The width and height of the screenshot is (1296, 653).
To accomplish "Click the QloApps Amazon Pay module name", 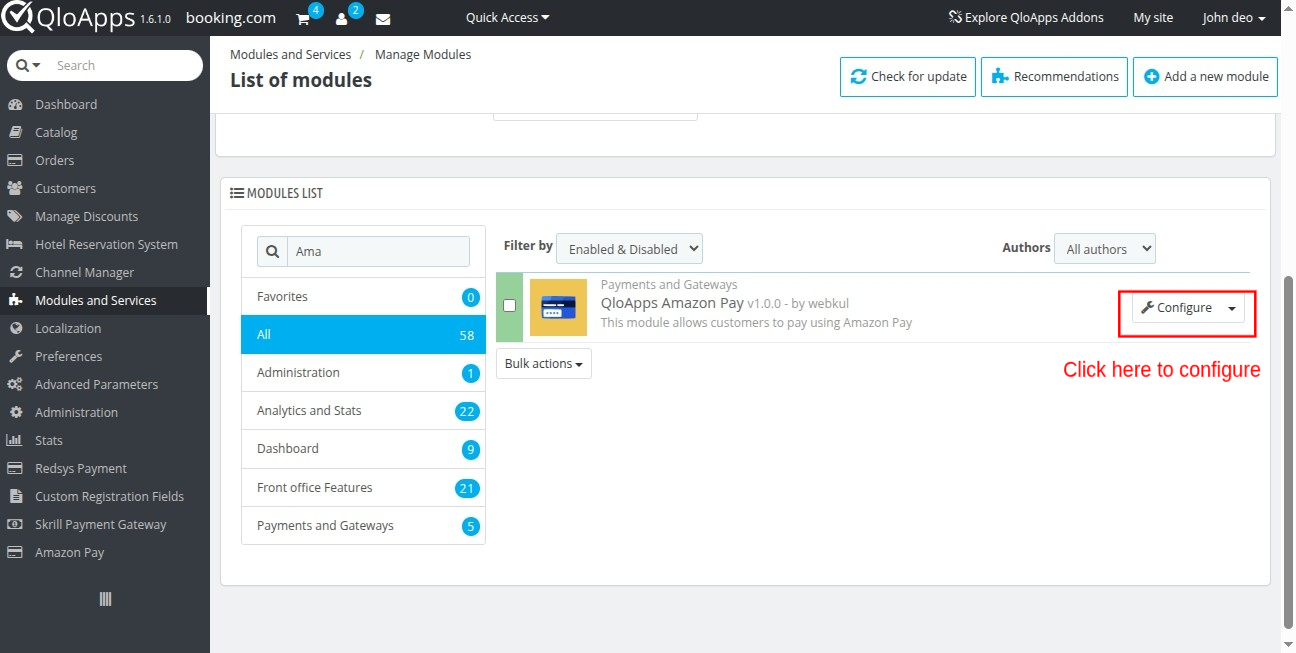I will 672,303.
